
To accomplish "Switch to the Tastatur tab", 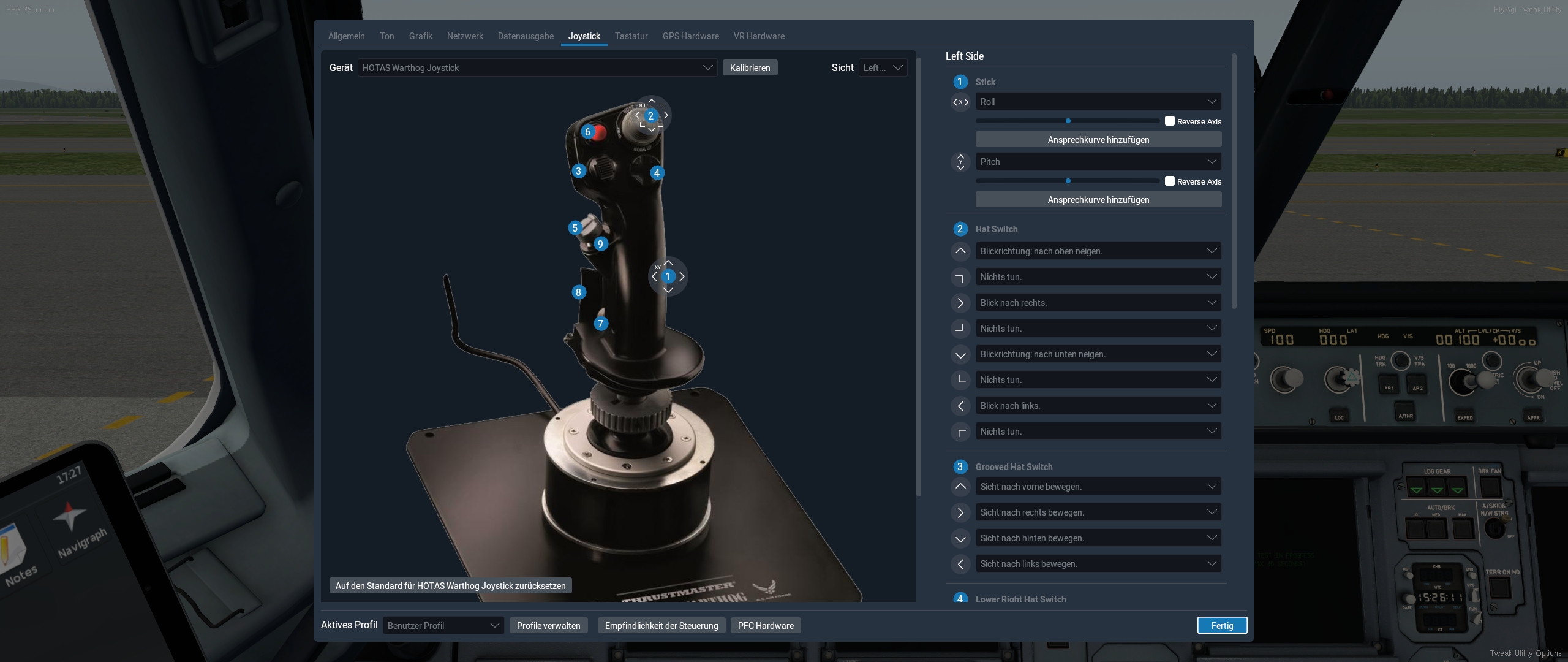I will [x=631, y=36].
